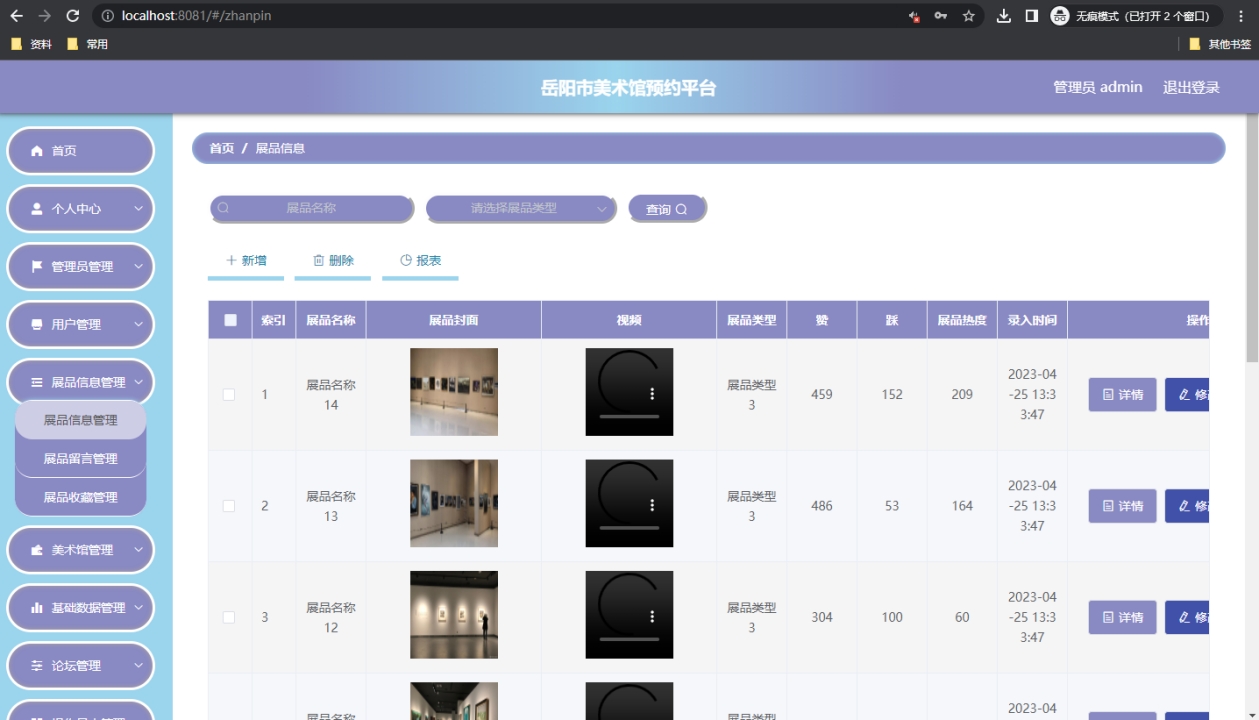Click the 展品名称 search input
Screen dimensions: 1259x720
click(312, 208)
